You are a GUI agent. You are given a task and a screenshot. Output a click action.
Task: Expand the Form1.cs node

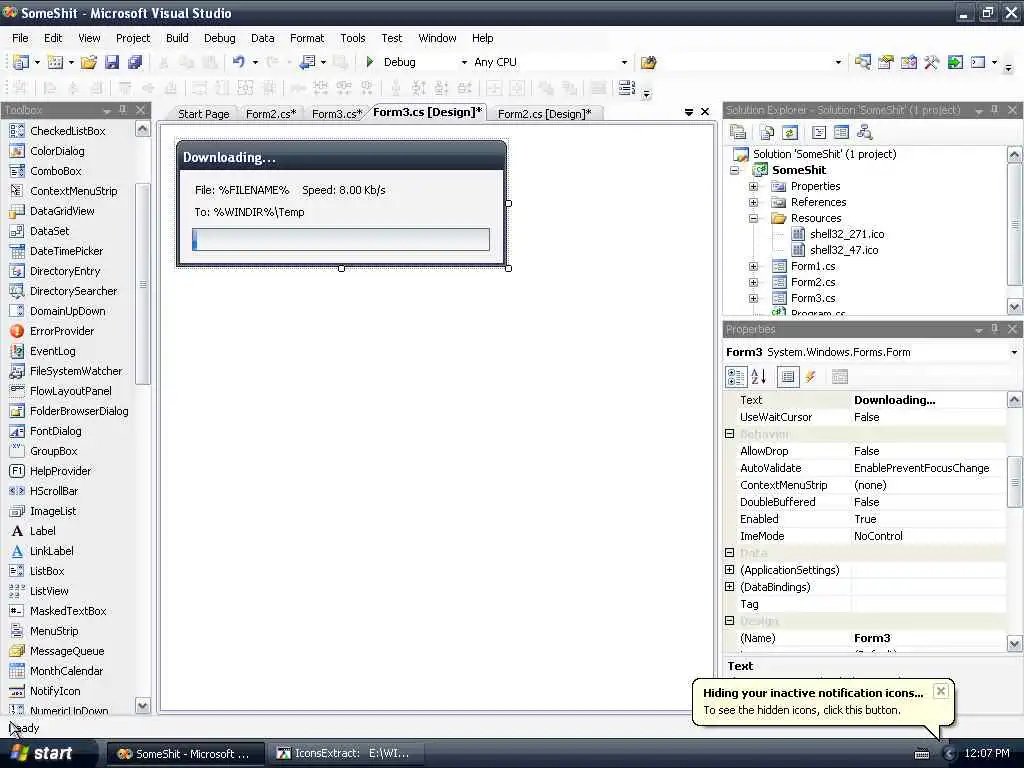coord(753,266)
